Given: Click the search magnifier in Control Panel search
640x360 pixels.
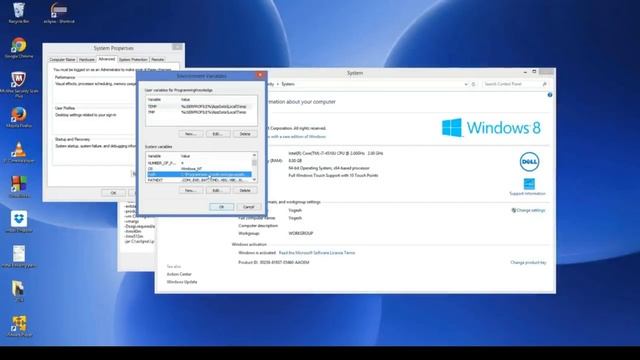Looking at the screenshot, I should point(544,84).
